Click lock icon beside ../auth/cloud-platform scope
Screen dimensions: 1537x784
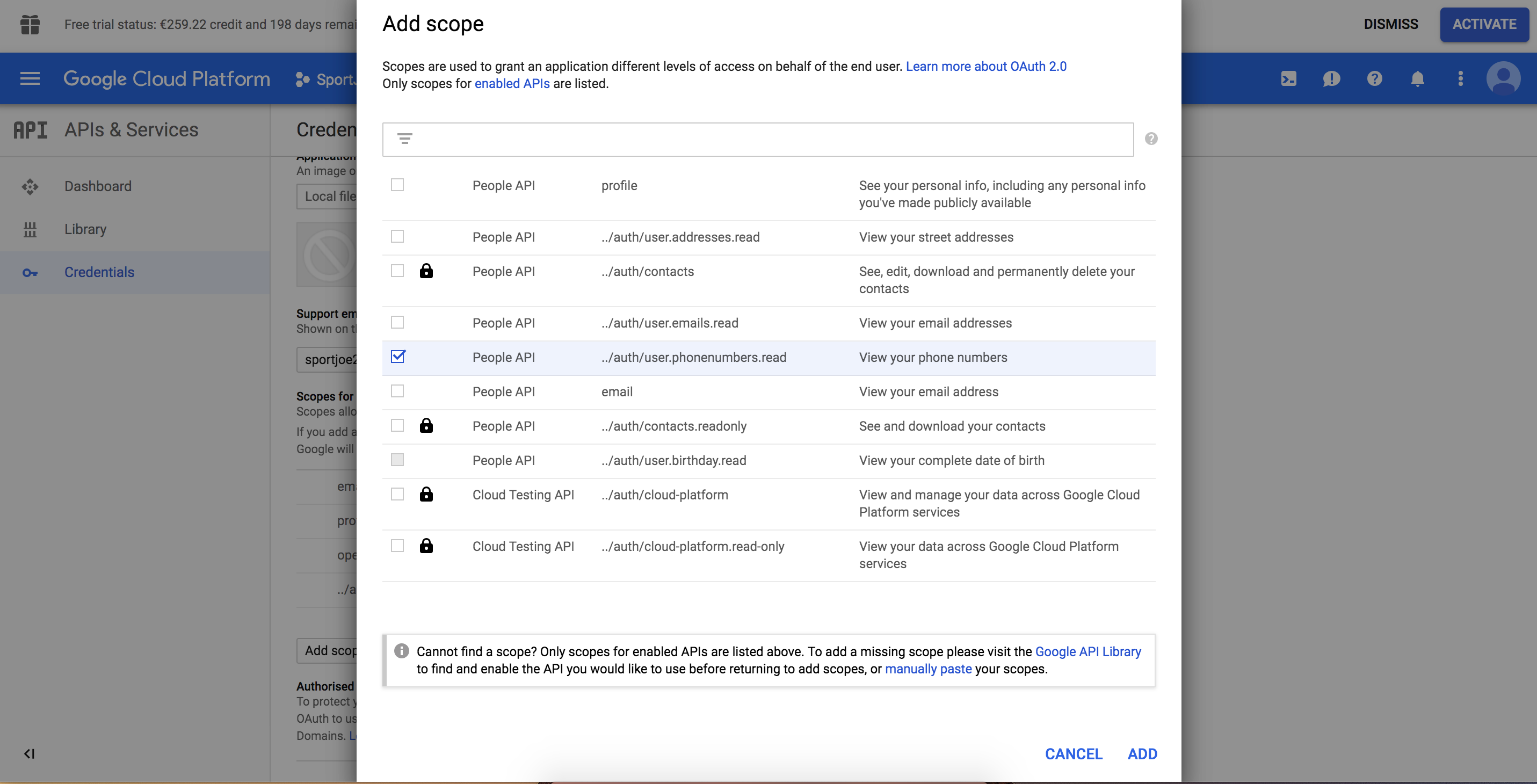426,494
